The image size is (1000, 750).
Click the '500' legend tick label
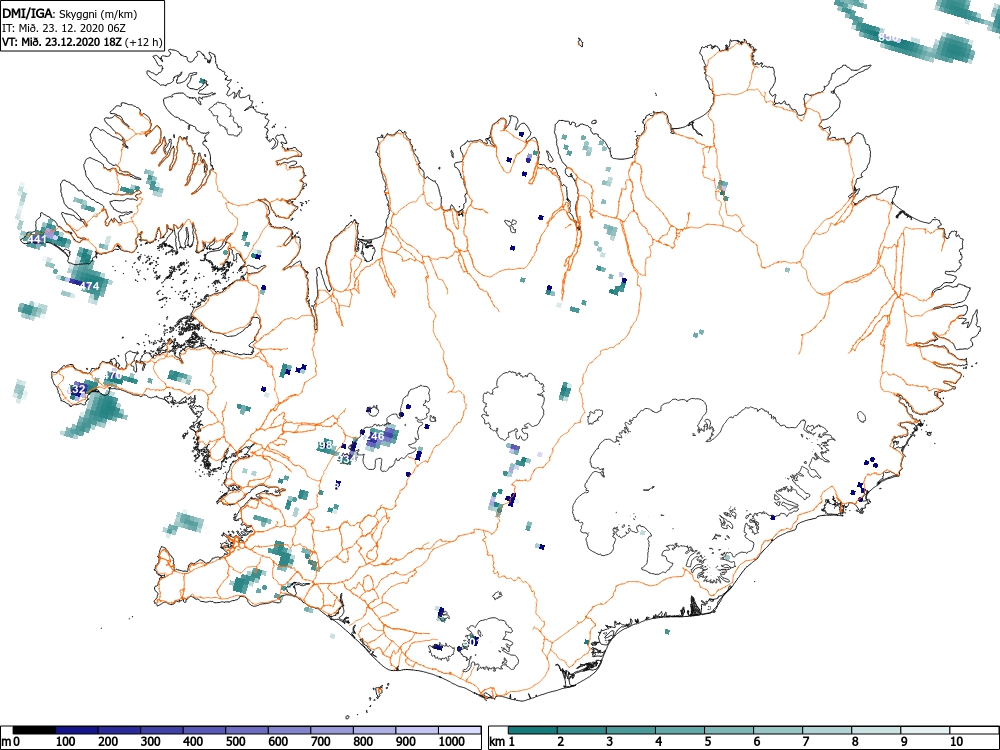point(235,742)
